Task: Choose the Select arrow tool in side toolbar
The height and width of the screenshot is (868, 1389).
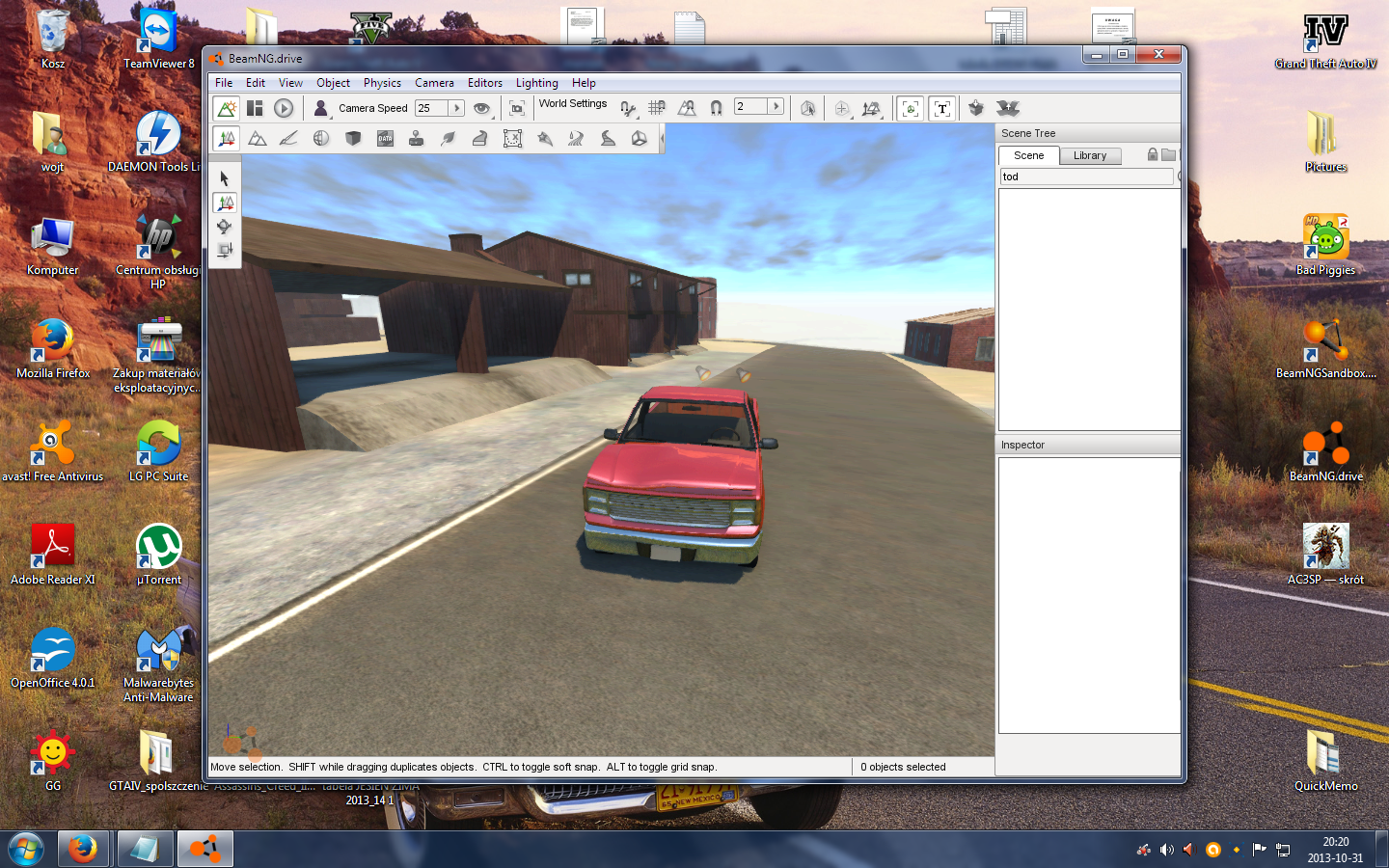Action: coord(225,178)
